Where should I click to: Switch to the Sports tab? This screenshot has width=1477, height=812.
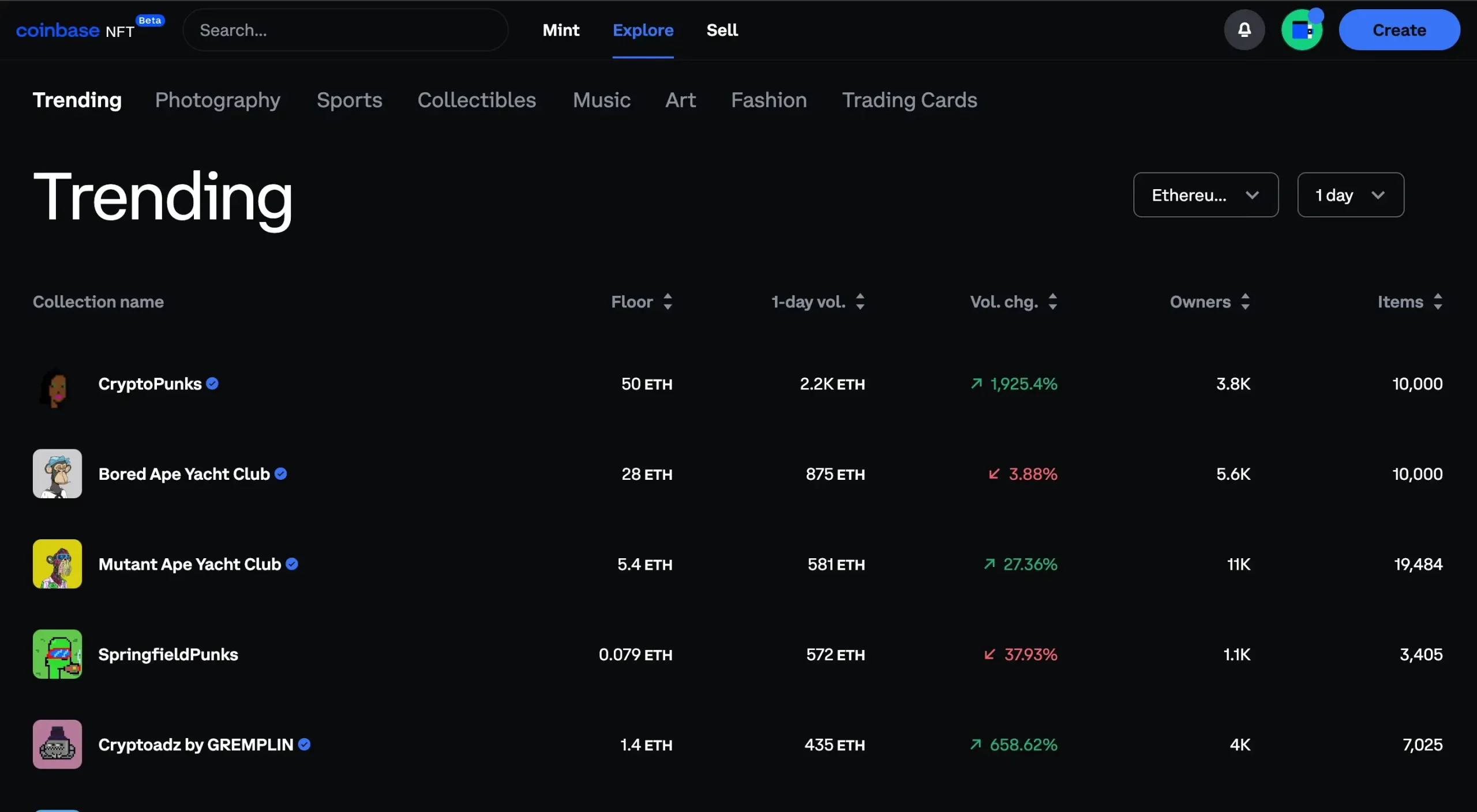tap(350, 100)
